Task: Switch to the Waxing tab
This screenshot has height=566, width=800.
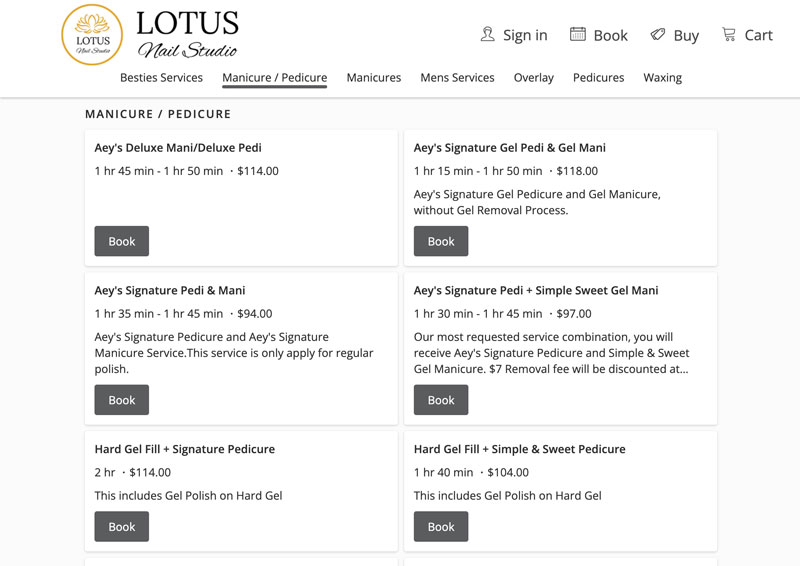Action: tap(662, 78)
